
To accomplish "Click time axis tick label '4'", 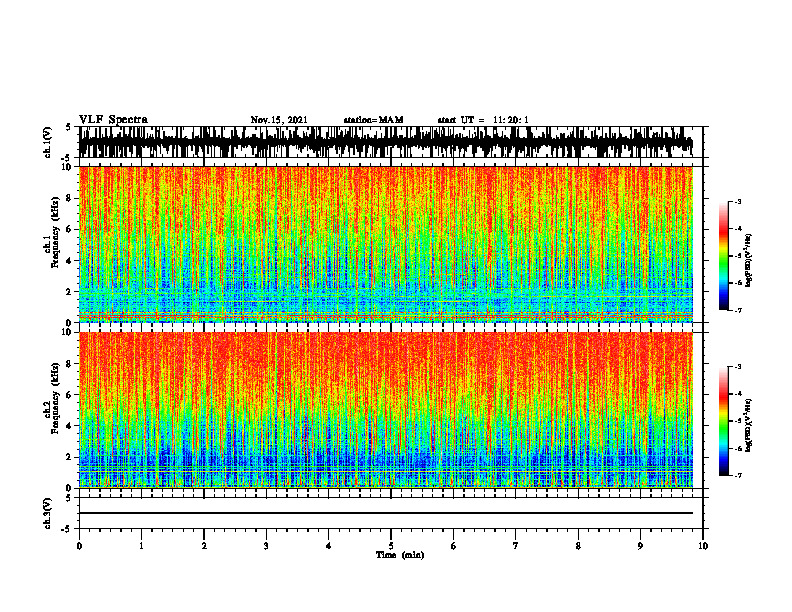I will [x=329, y=546].
